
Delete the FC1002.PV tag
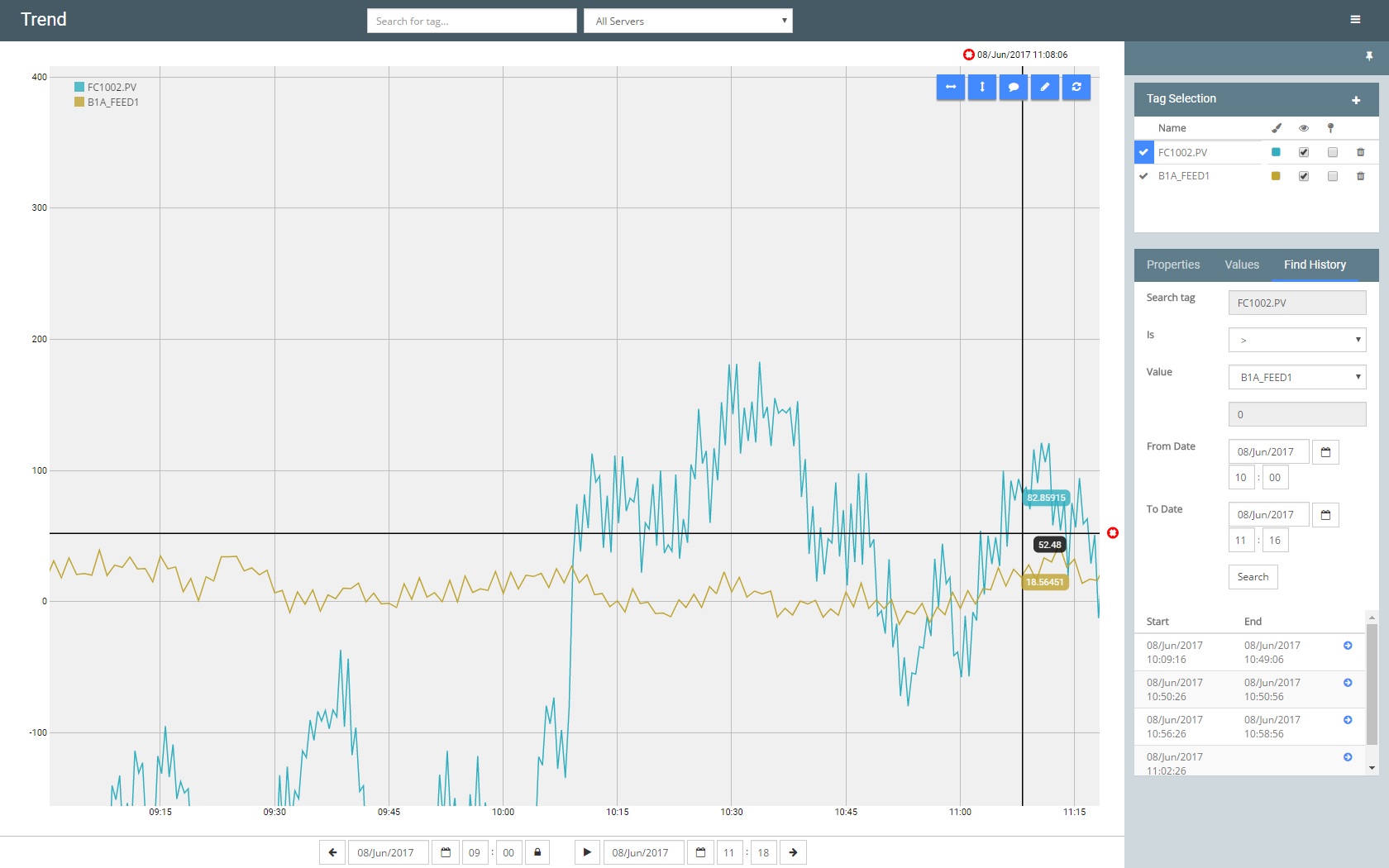[1360, 152]
